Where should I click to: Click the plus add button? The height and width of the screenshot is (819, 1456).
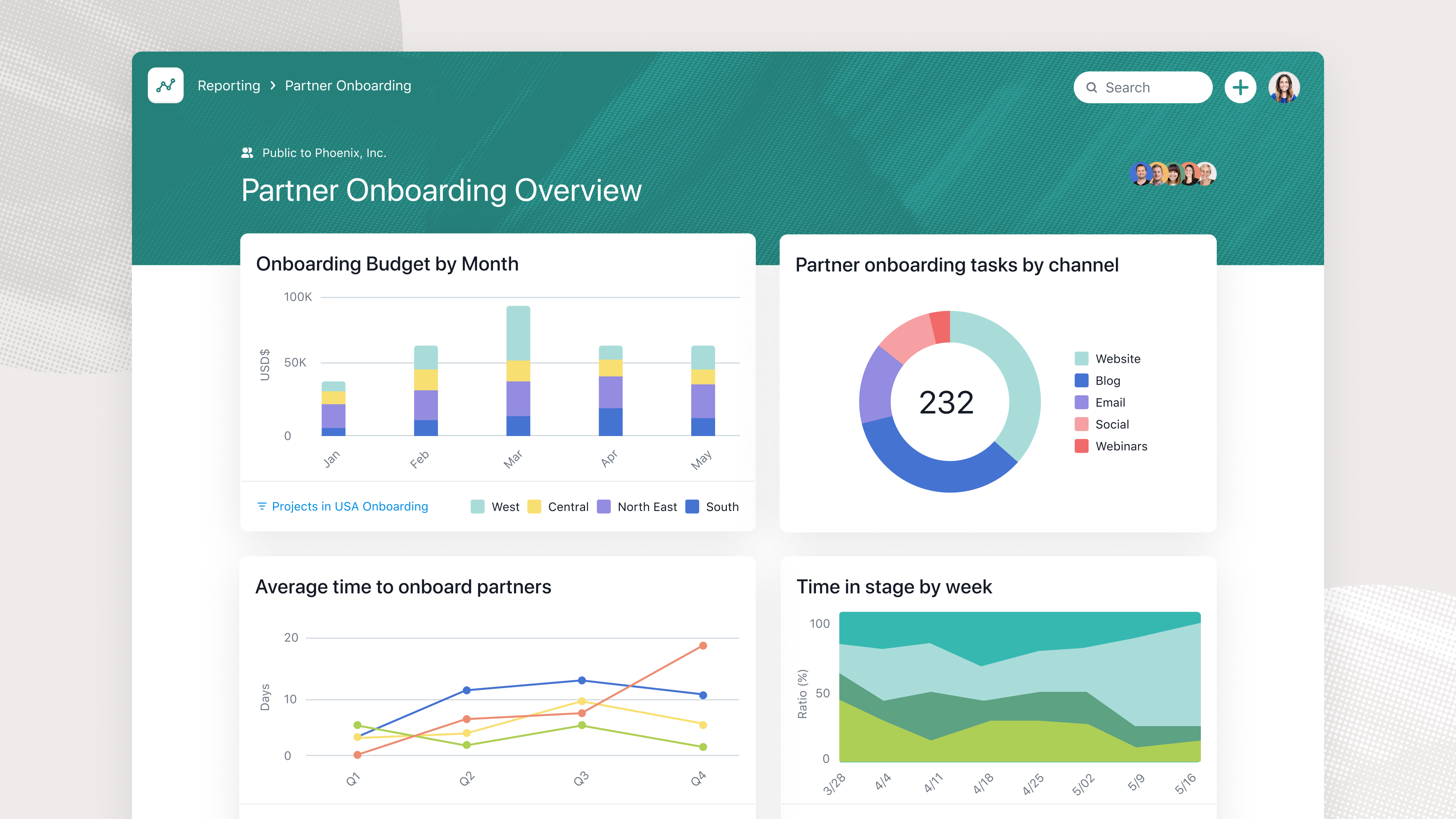[1240, 88]
